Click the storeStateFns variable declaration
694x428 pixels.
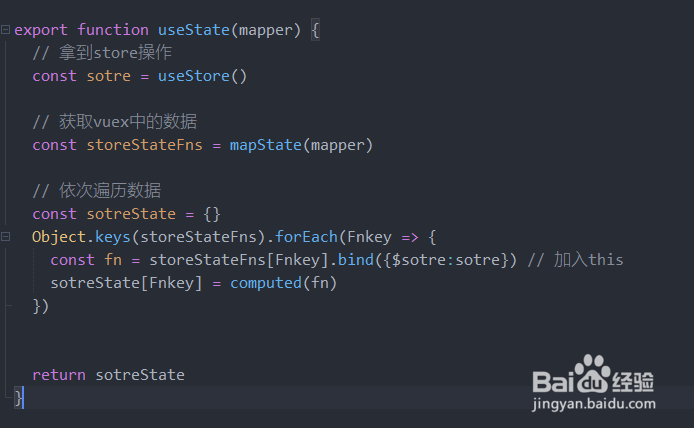click(145, 145)
